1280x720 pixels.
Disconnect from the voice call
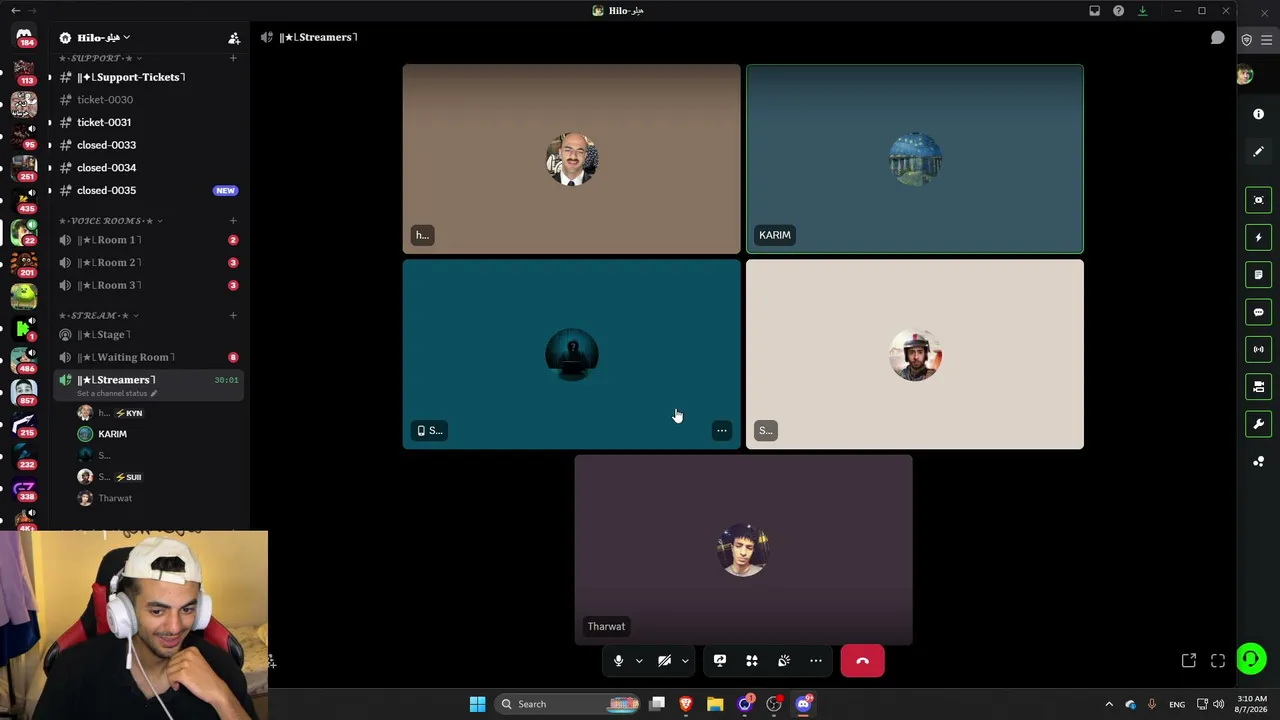[862, 661]
